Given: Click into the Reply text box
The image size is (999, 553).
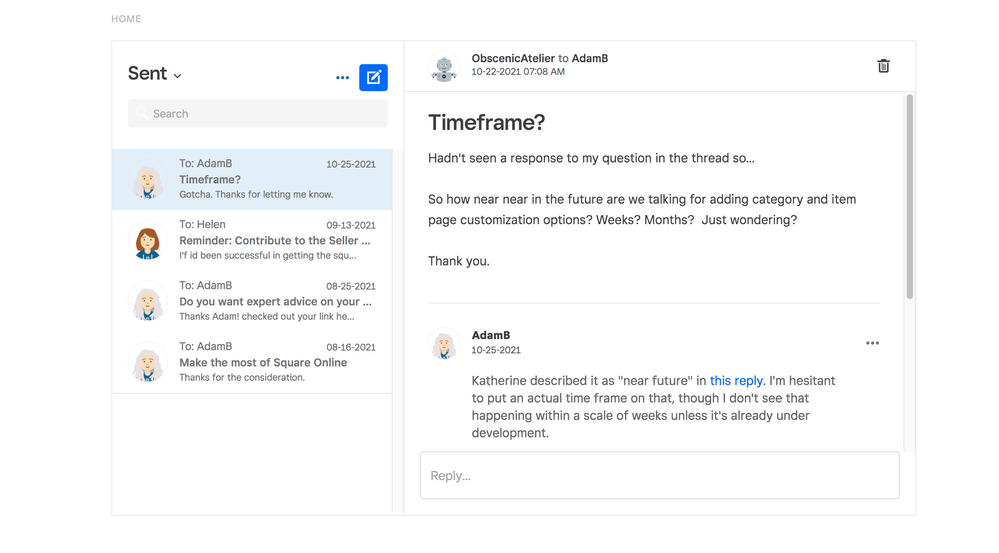Looking at the screenshot, I should [x=659, y=476].
